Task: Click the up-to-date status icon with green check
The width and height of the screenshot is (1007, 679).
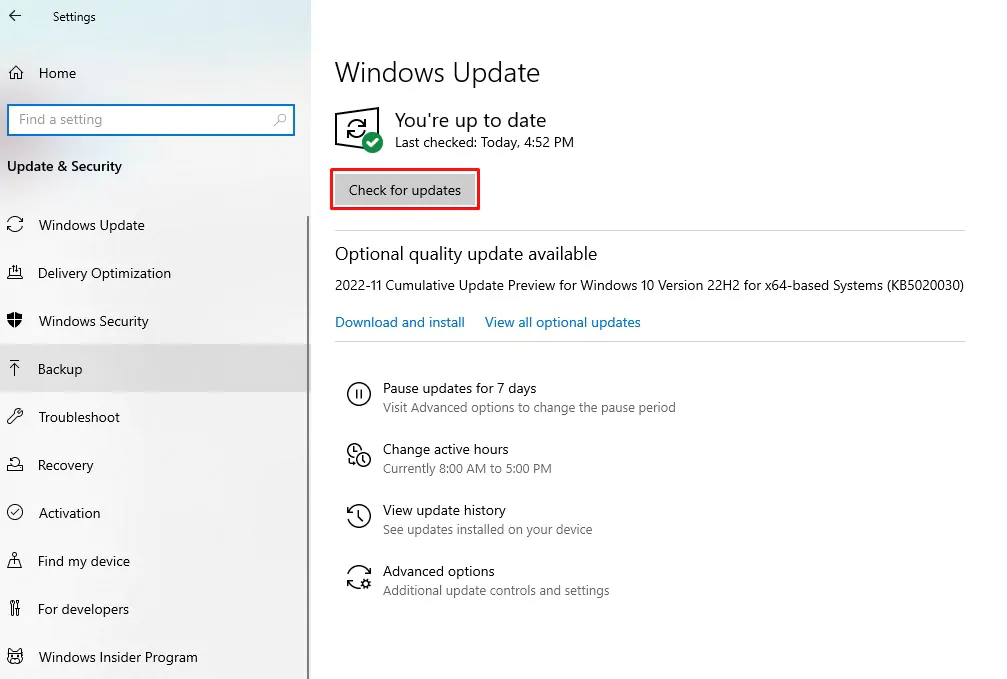Action: [x=359, y=130]
